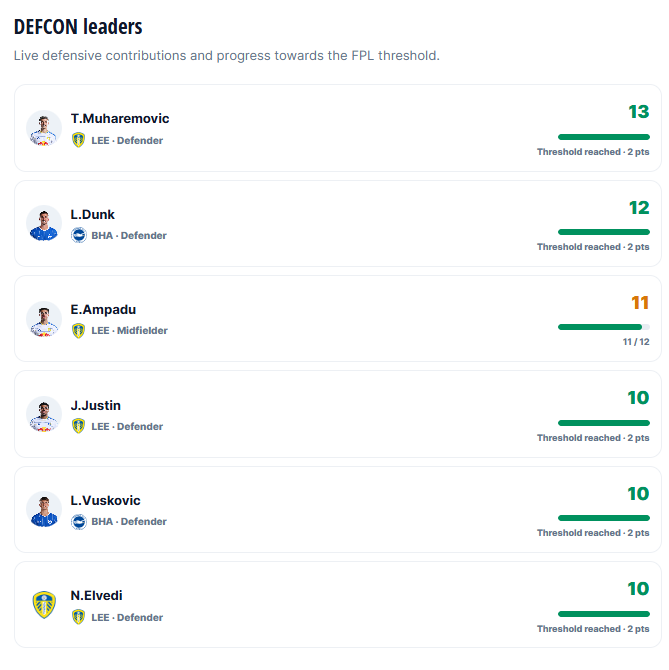This screenshot has width=669, height=670.
Task: Click the small Leeds badge under N.Elvedi
Action: click(x=78, y=617)
